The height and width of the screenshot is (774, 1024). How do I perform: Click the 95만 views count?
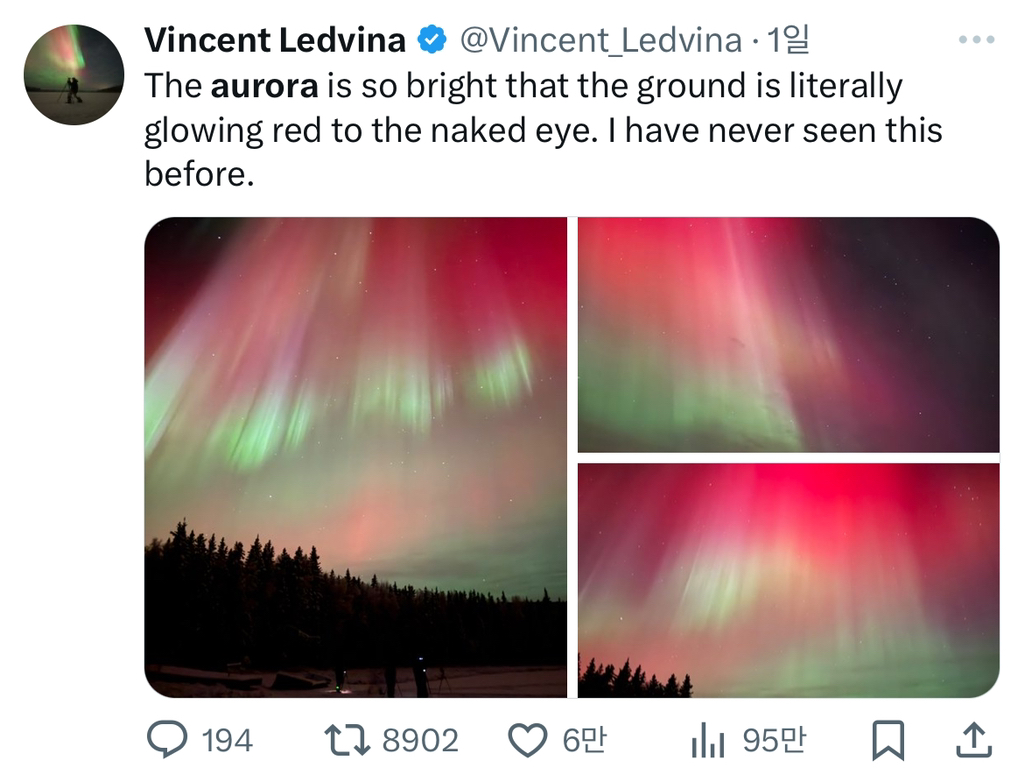pos(774,741)
